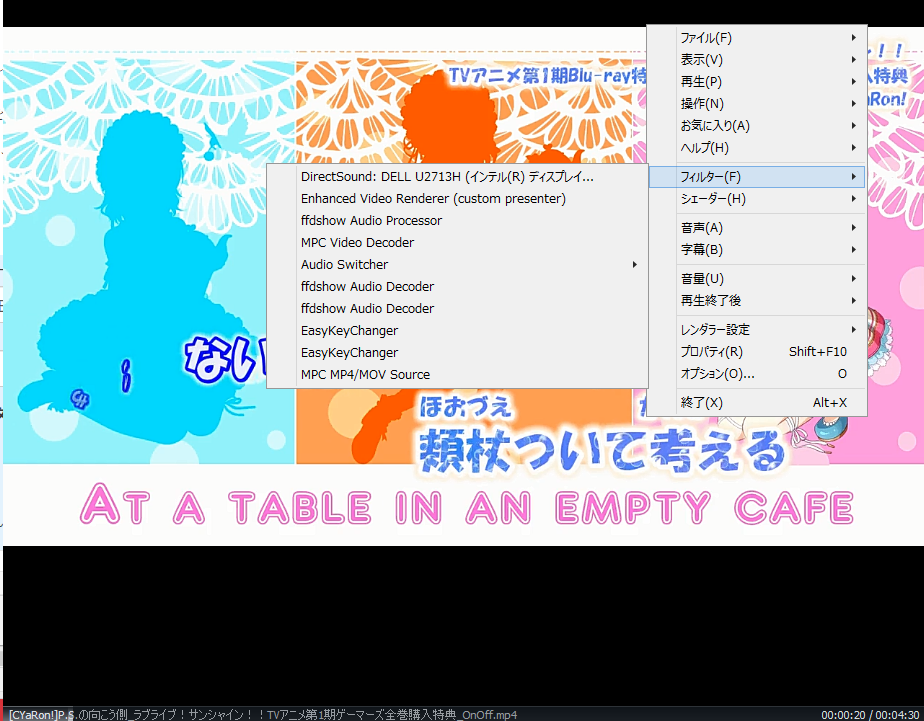The width and height of the screenshot is (924, 721).
Task: Select the second EasyKeyChanger entry
Action: 457,352
